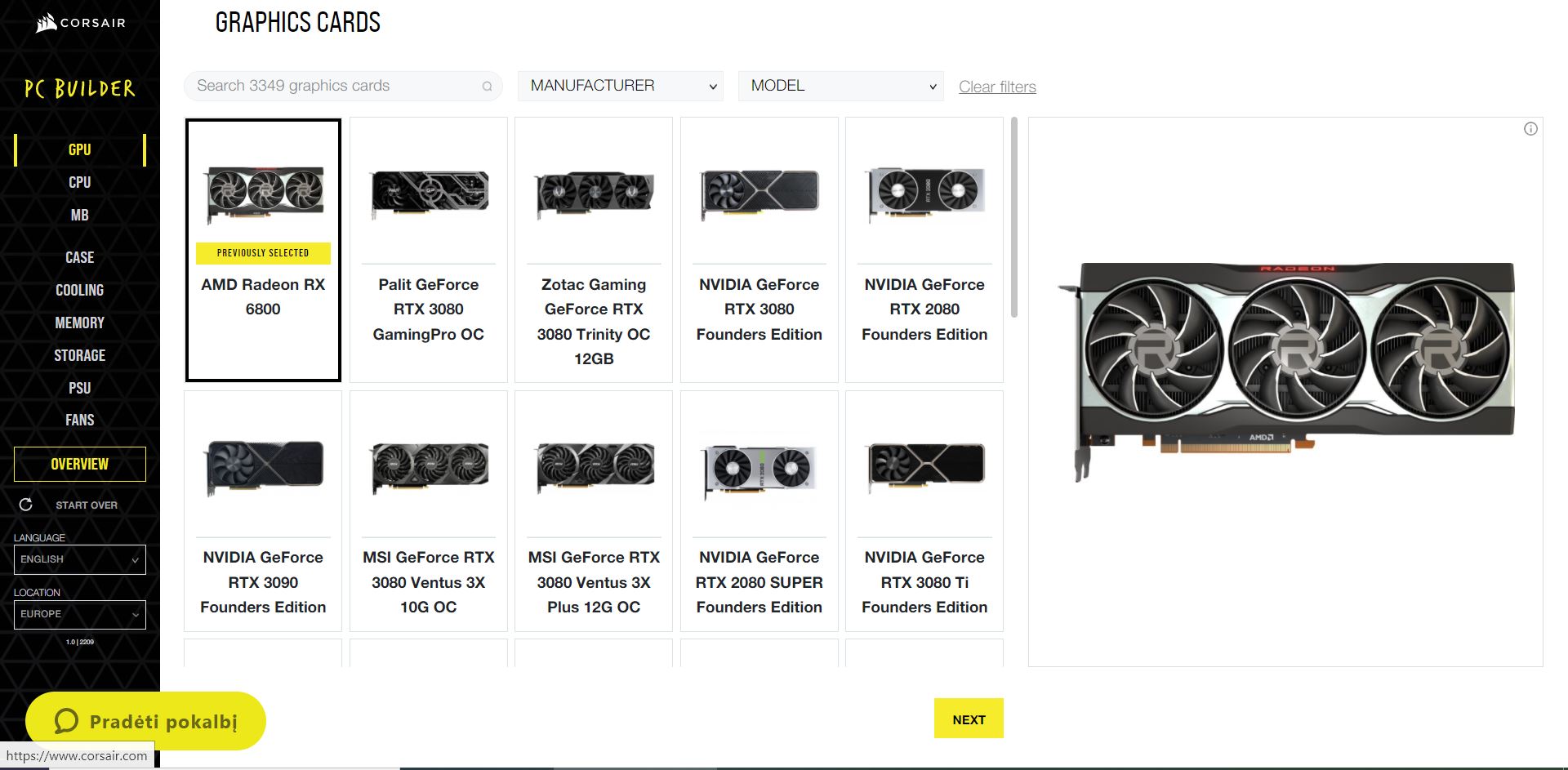Viewport: 1568px width, 770px height.
Task: Click the chat bubble icon
Action: 66,721
